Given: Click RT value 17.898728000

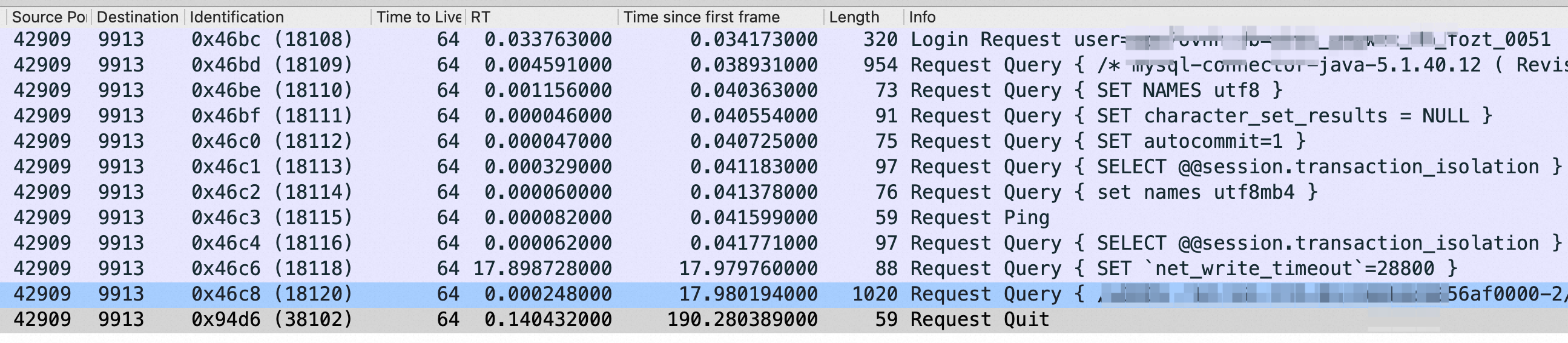Looking at the screenshot, I should pyautogui.click(x=542, y=268).
